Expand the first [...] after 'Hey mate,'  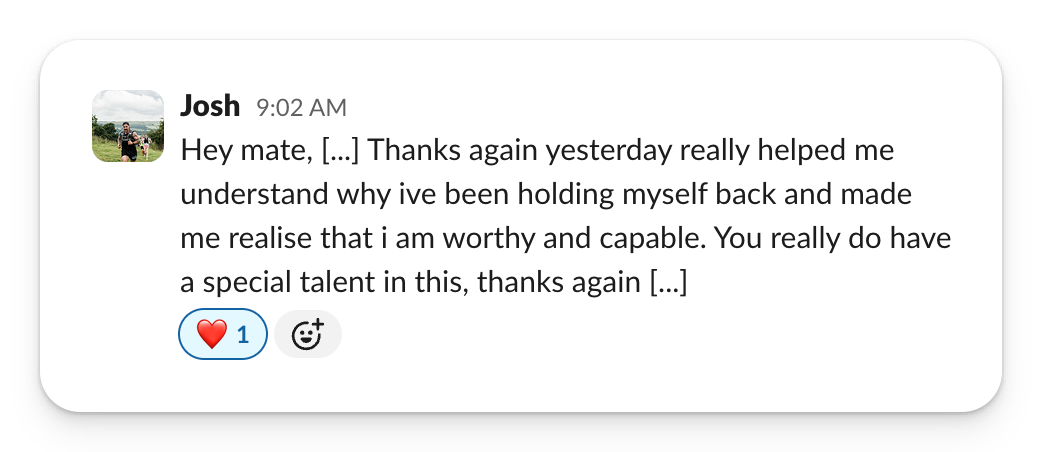pos(341,152)
